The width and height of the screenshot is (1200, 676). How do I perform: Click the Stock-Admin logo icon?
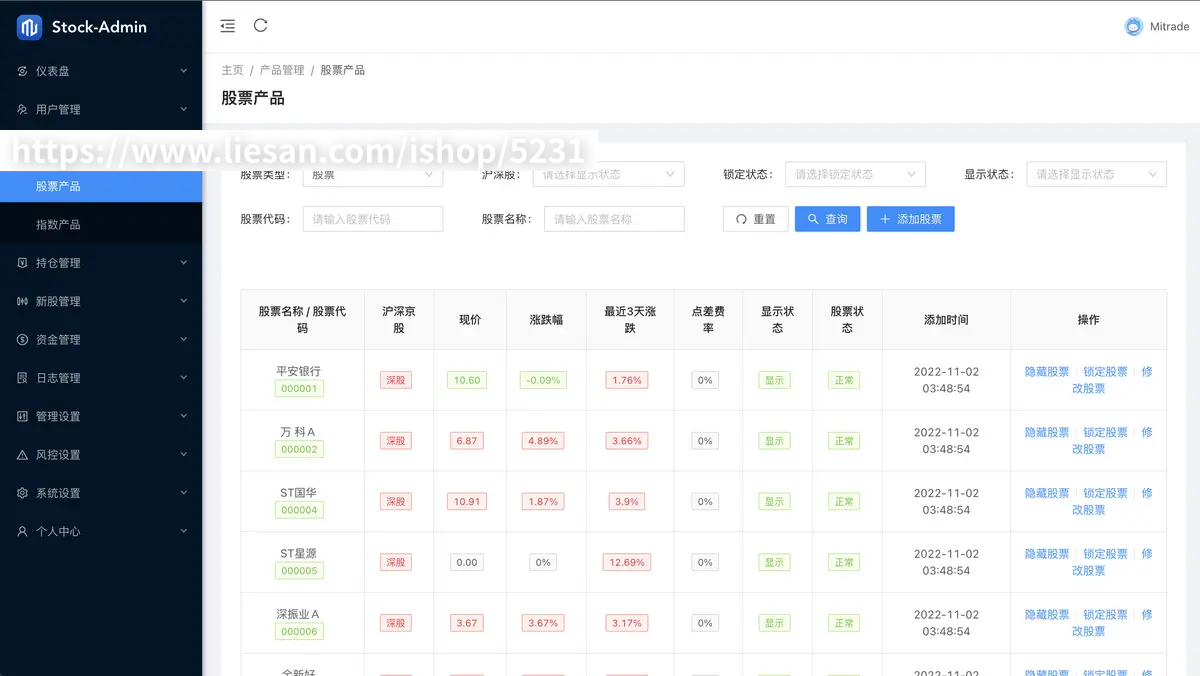tap(29, 27)
